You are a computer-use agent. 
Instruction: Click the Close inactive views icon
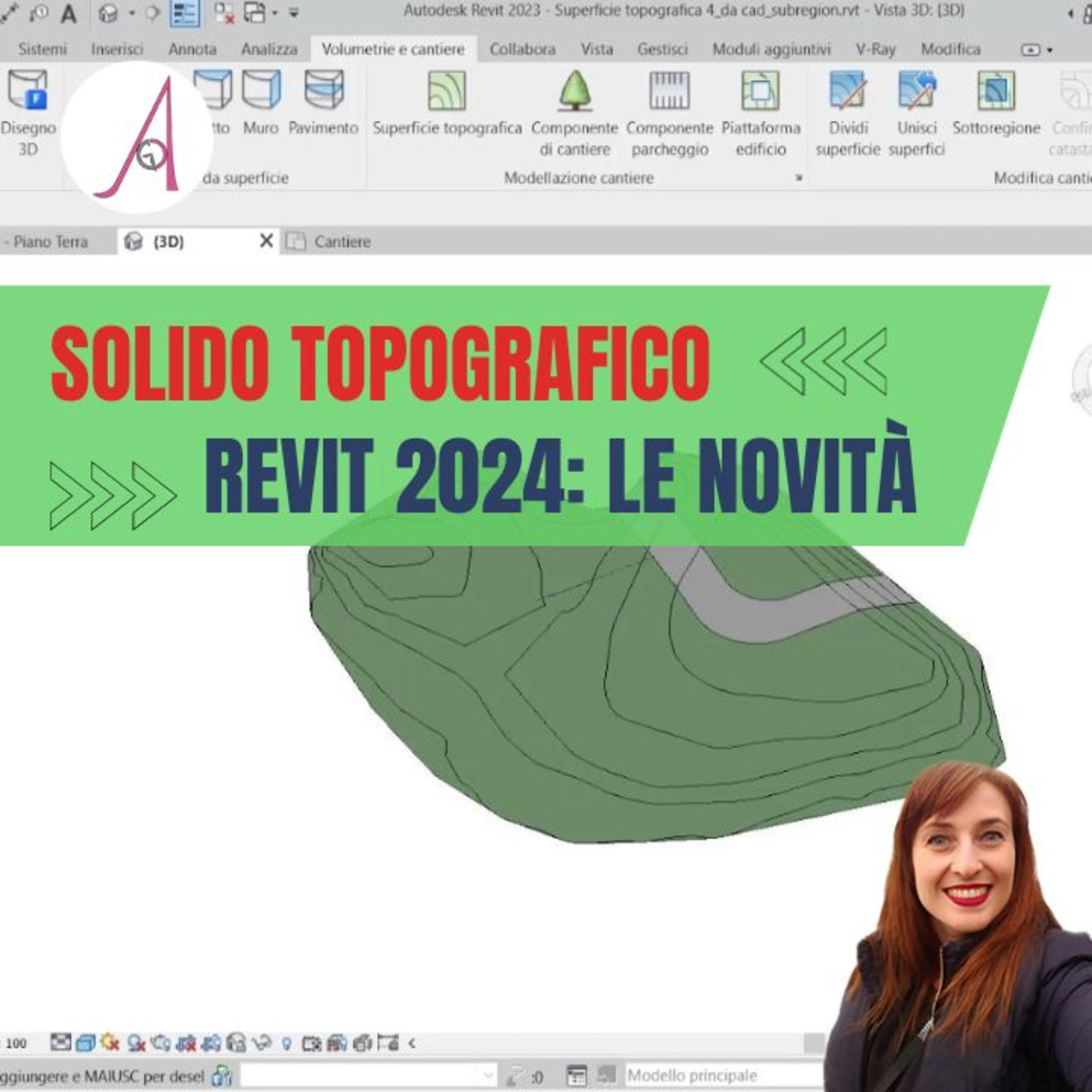pyautogui.click(x=224, y=13)
